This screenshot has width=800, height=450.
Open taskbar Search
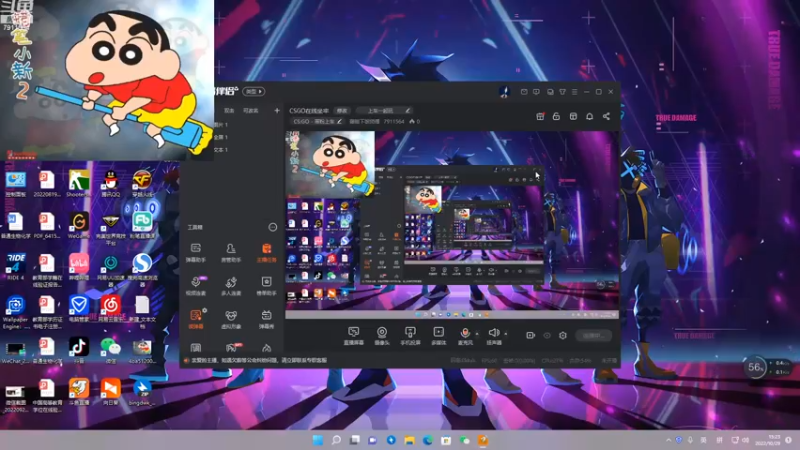click(x=336, y=440)
